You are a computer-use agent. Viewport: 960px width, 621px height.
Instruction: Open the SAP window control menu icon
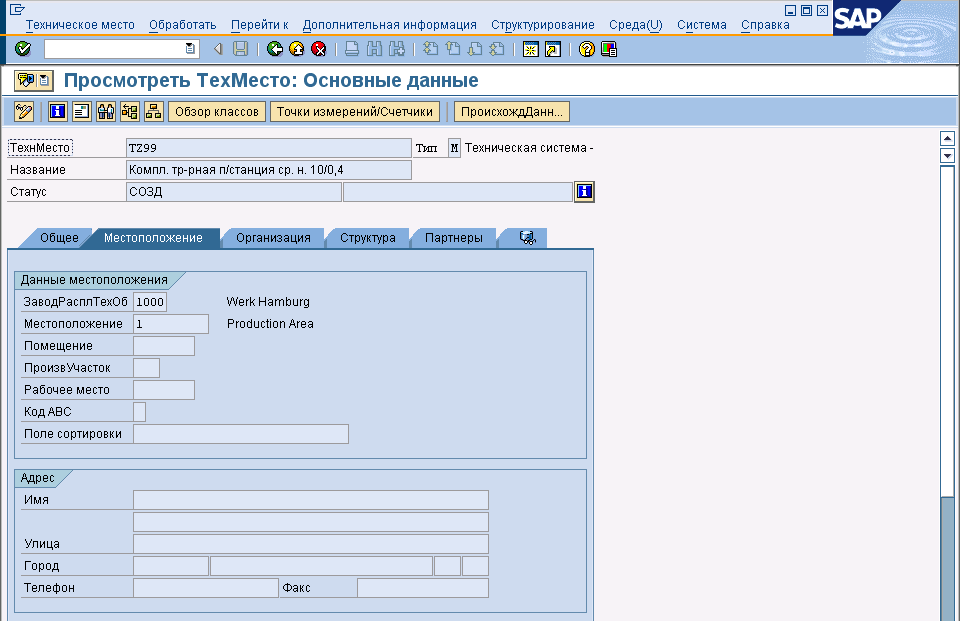[17, 9]
